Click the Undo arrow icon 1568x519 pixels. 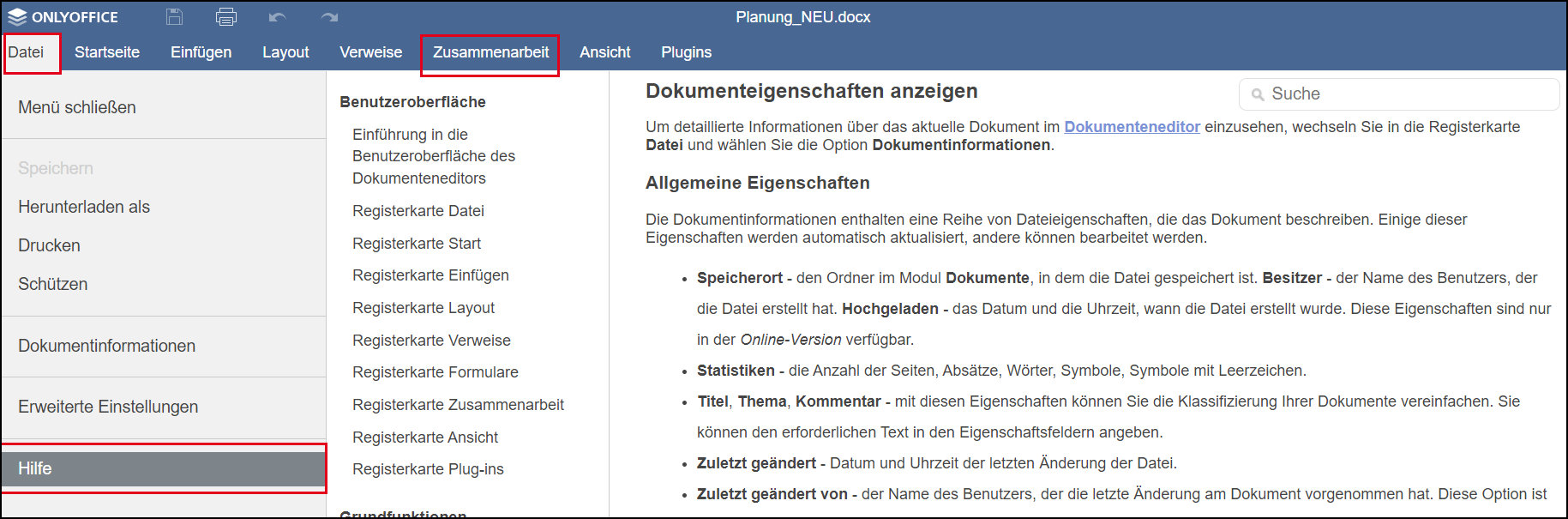tap(277, 17)
